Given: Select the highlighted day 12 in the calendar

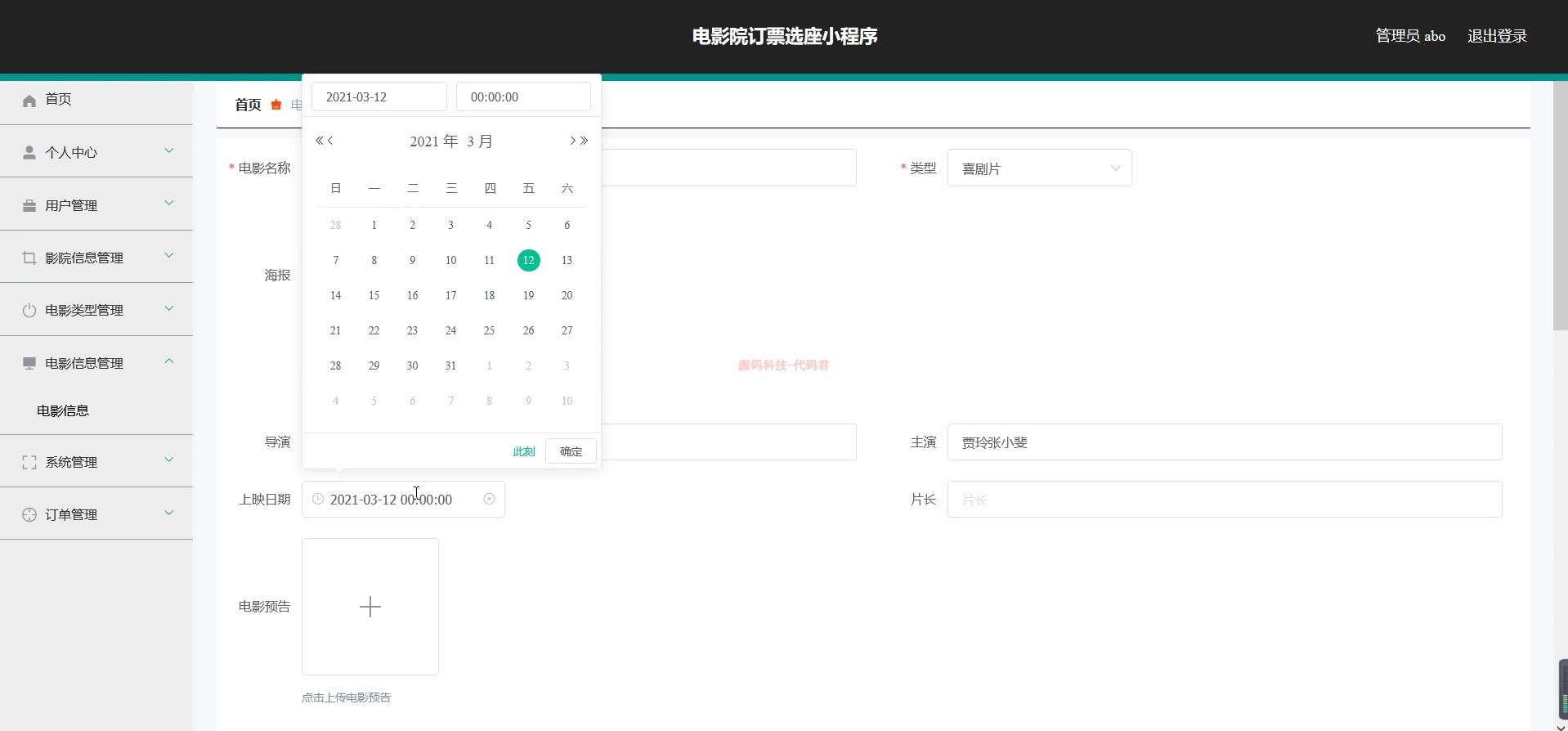Looking at the screenshot, I should click(528, 260).
